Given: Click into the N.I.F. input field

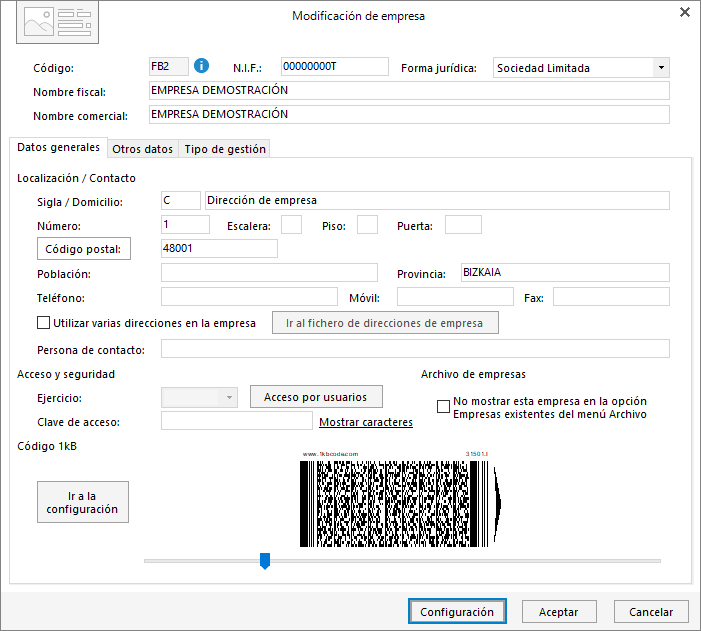Looking at the screenshot, I should 335,67.
